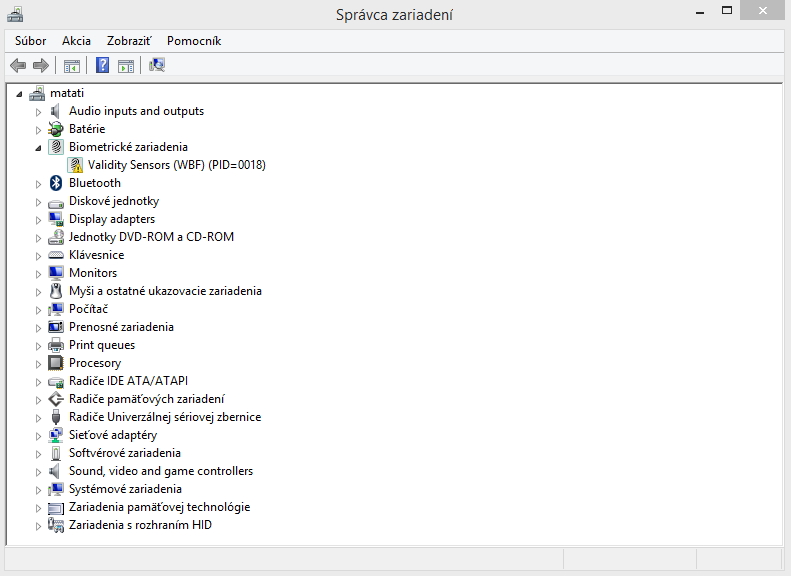The image size is (791, 576).
Task: Expand the Audio inputs and outputs node
Action: click(38, 112)
